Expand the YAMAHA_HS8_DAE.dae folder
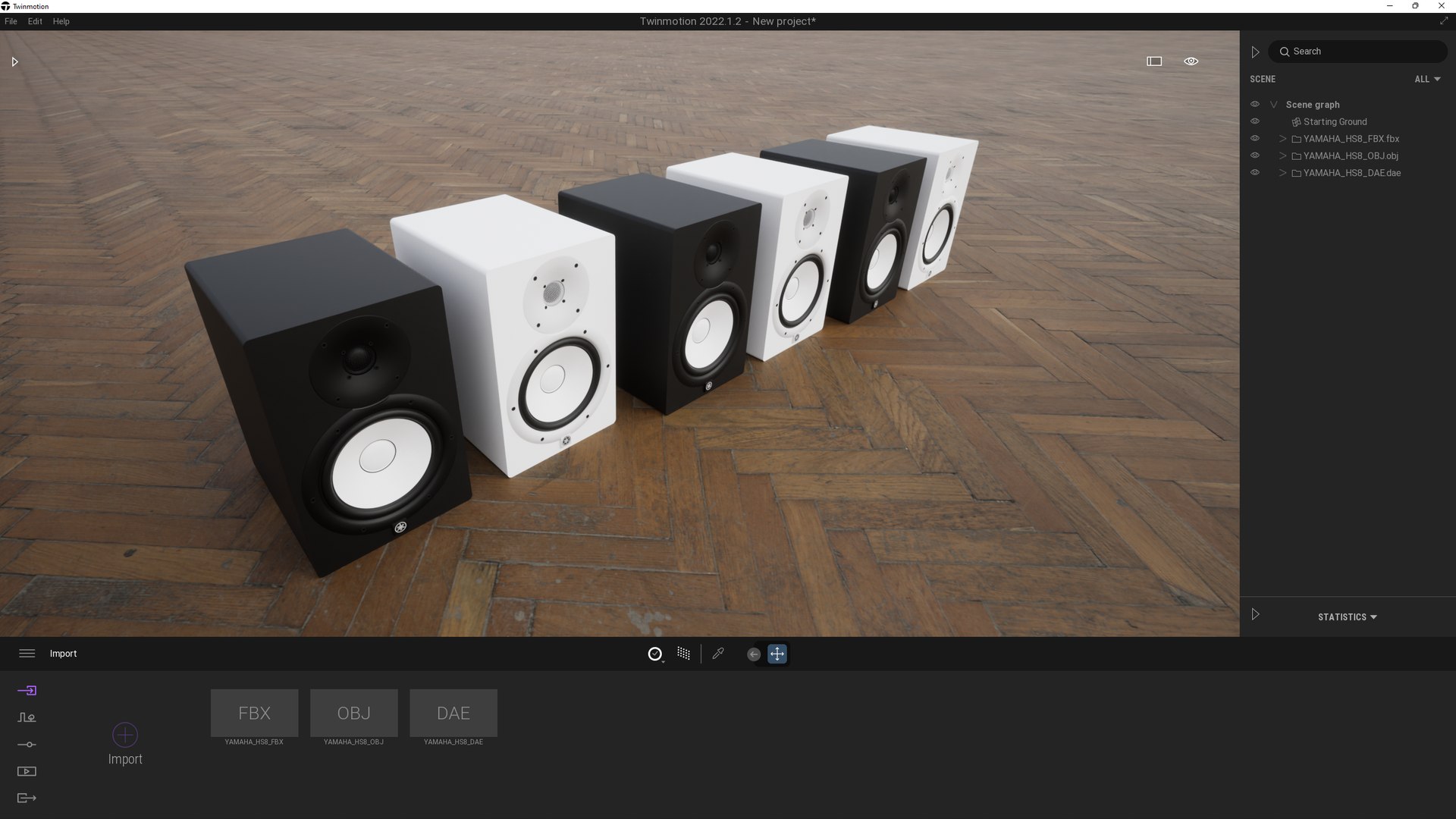Viewport: 1456px width, 819px height. (x=1283, y=173)
